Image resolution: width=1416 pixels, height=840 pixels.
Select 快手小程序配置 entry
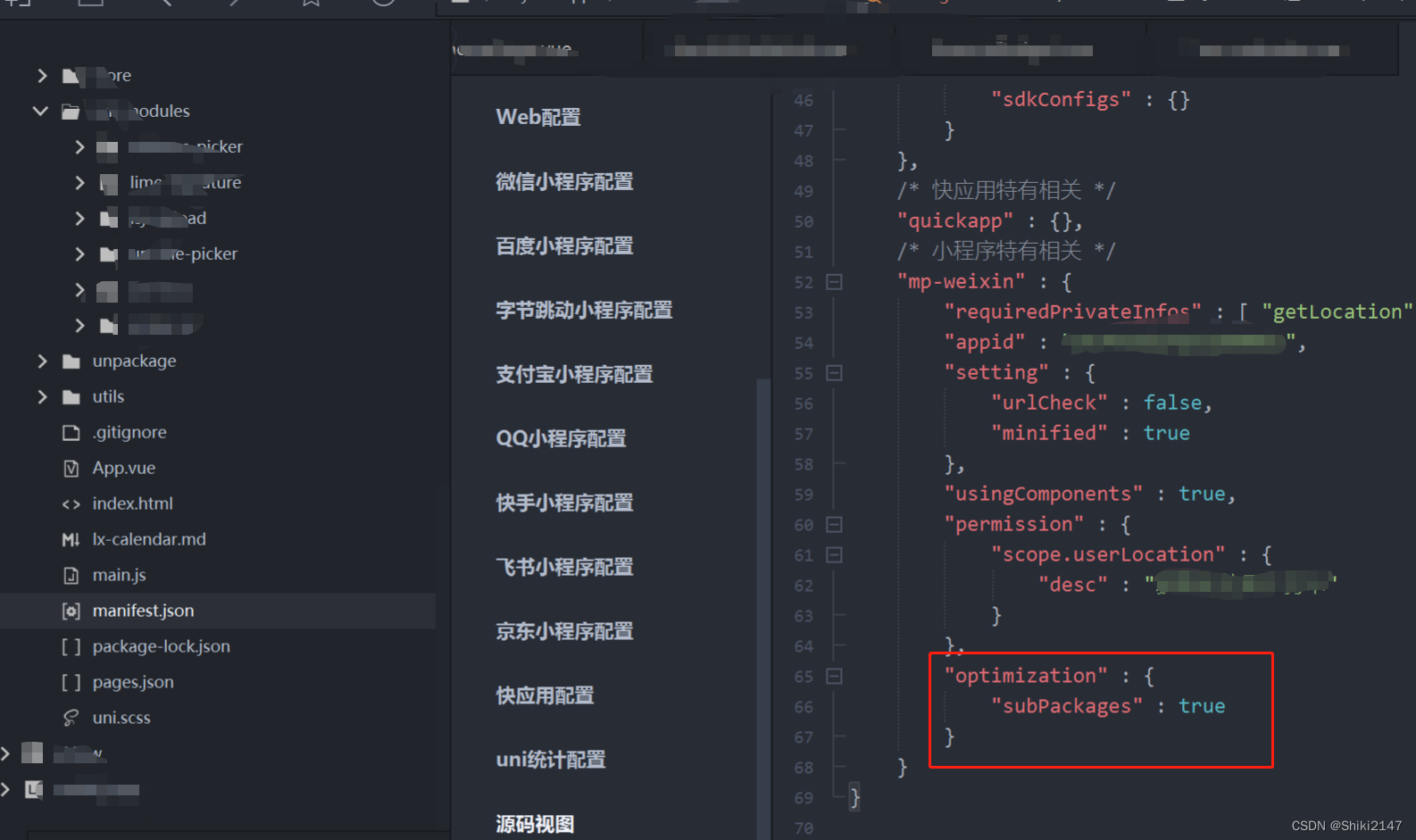tap(564, 503)
